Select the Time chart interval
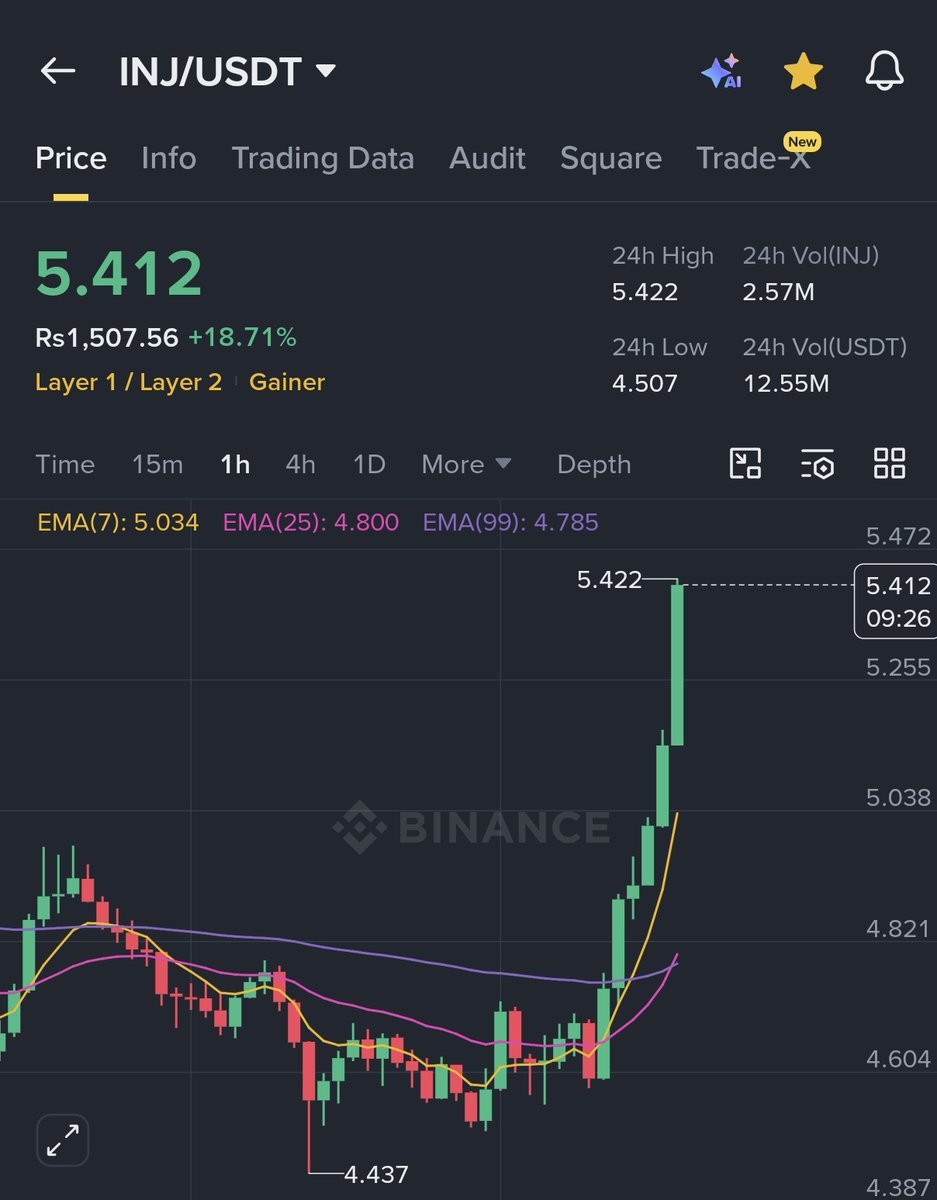Image resolution: width=937 pixels, height=1200 pixels. pos(65,464)
